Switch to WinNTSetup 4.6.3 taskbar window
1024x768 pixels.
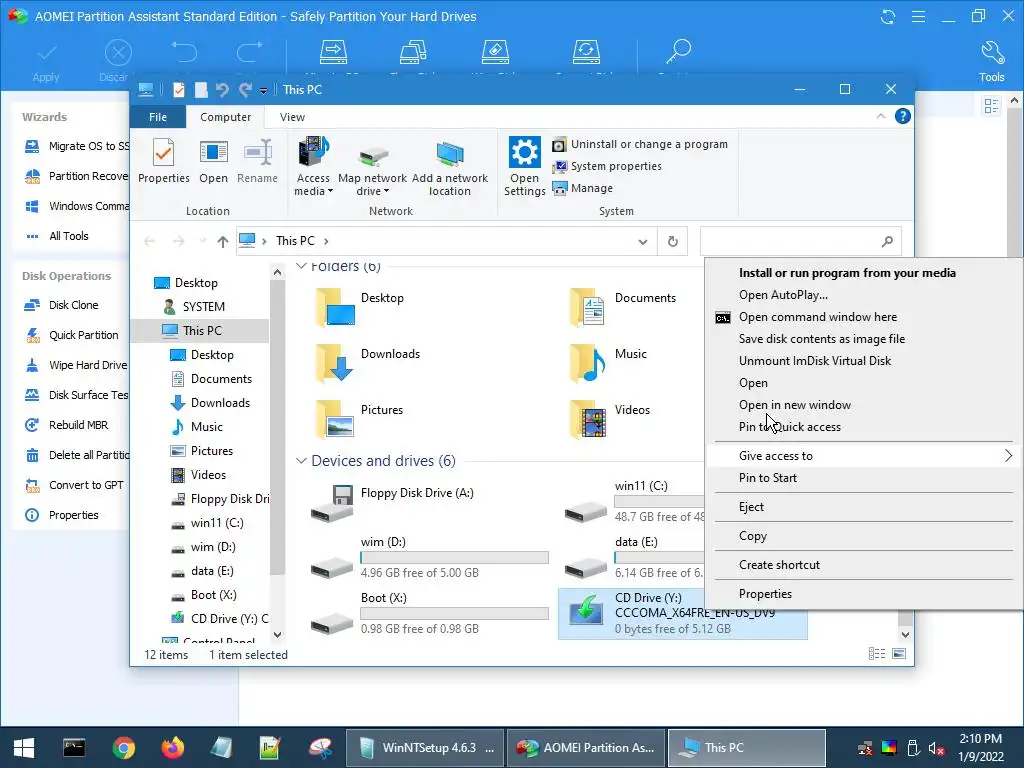click(x=424, y=748)
